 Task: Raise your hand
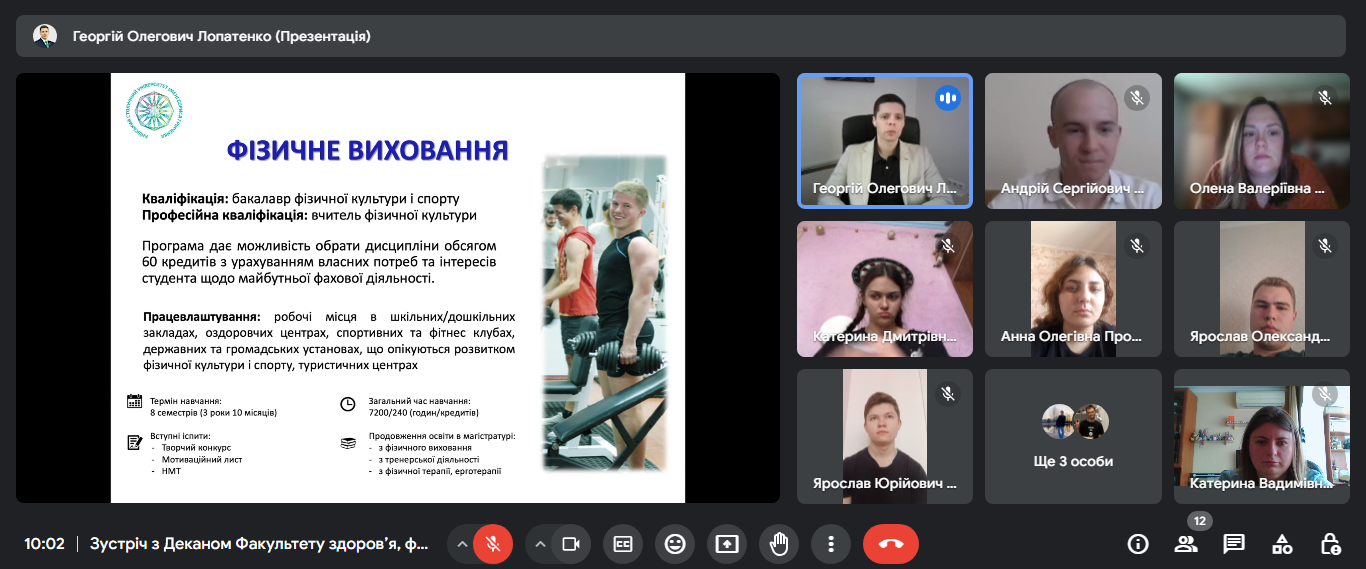[x=779, y=544]
